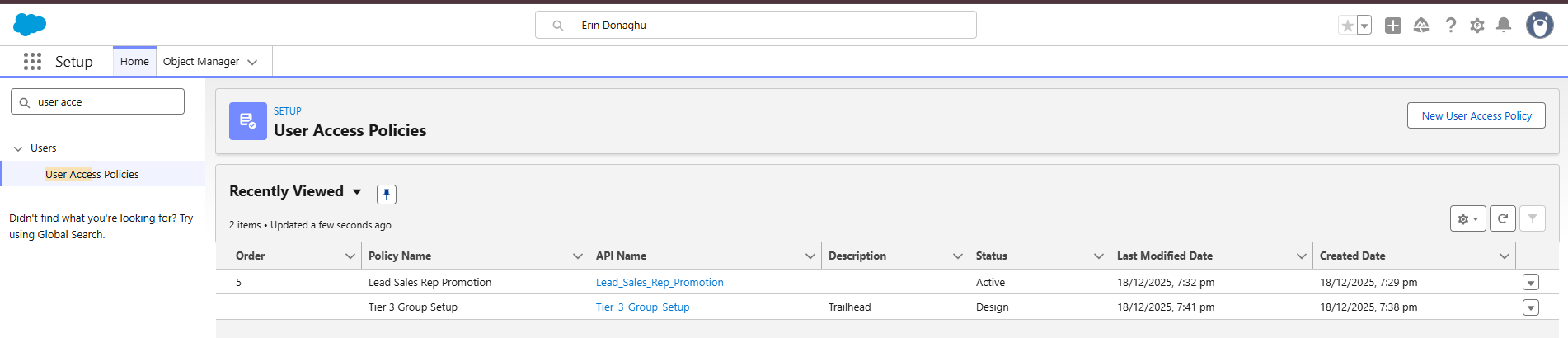Viewport: 1568px width, 338px height.
Task: Open the Tier_3_Group_Setup policy link
Action: pos(642,307)
